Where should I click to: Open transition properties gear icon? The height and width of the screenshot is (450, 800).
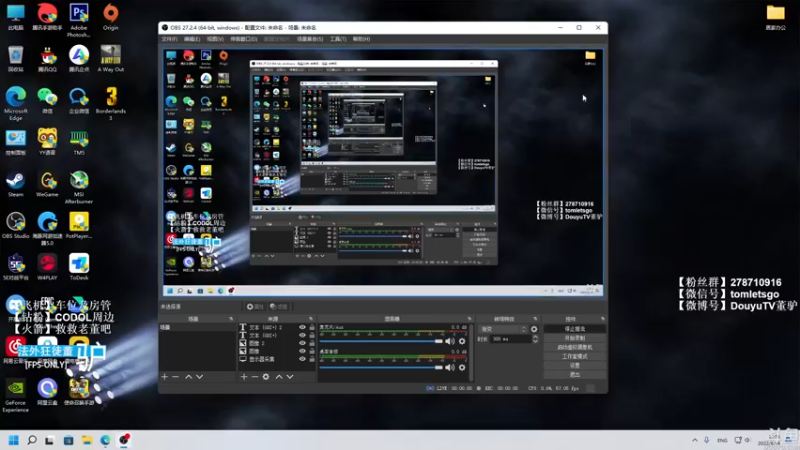pos(534,330)
